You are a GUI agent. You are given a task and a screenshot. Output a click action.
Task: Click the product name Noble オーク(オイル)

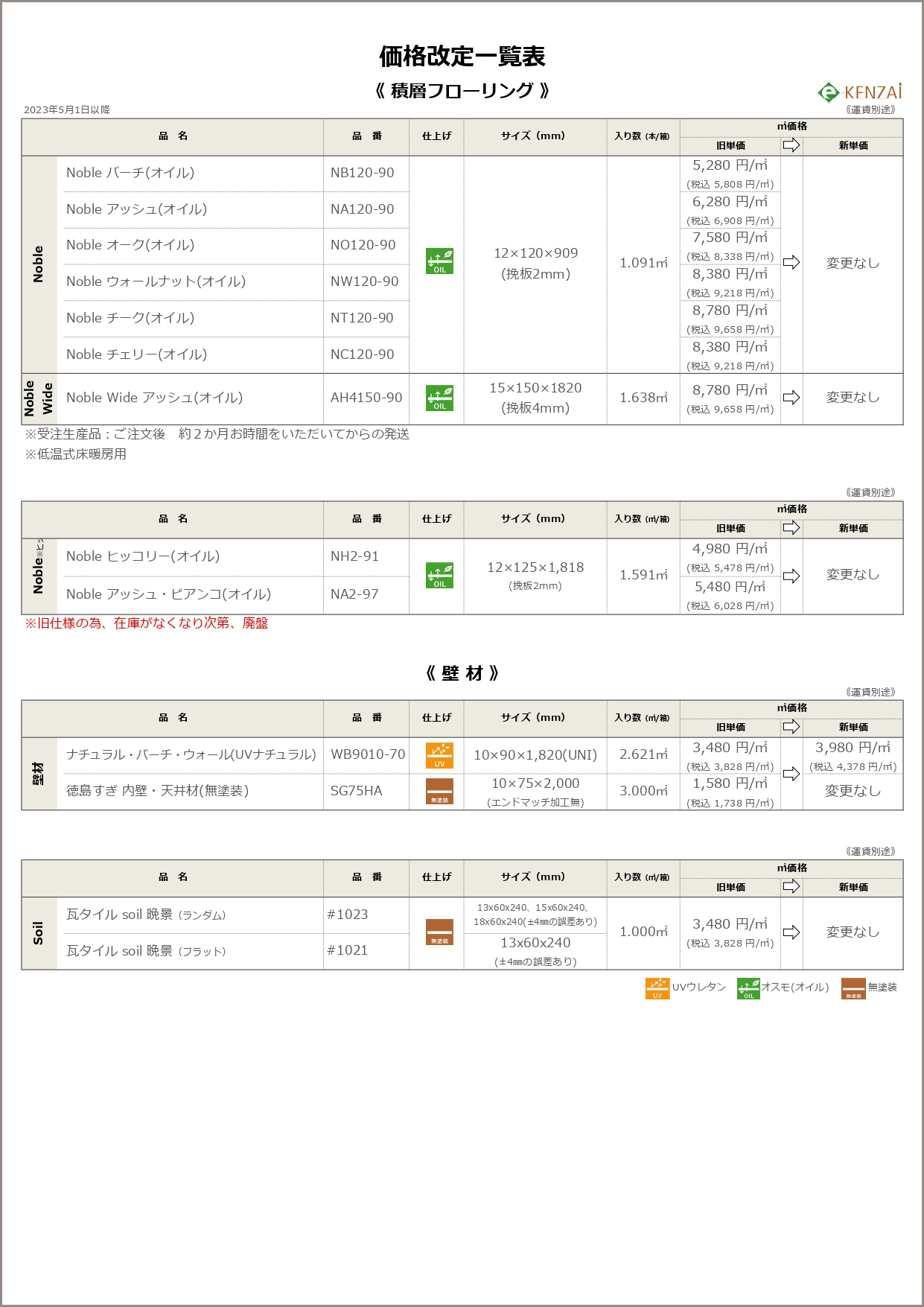point(130,245)
